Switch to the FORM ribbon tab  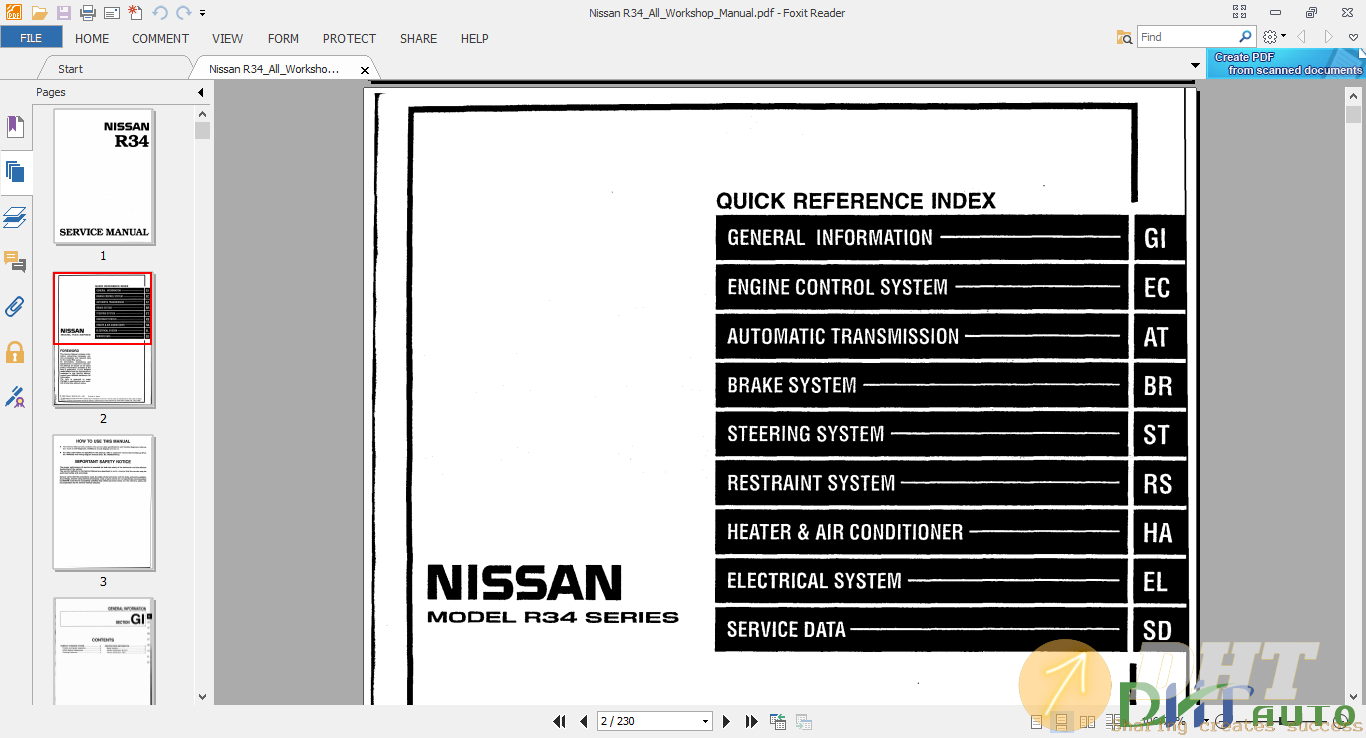[283, 38]
